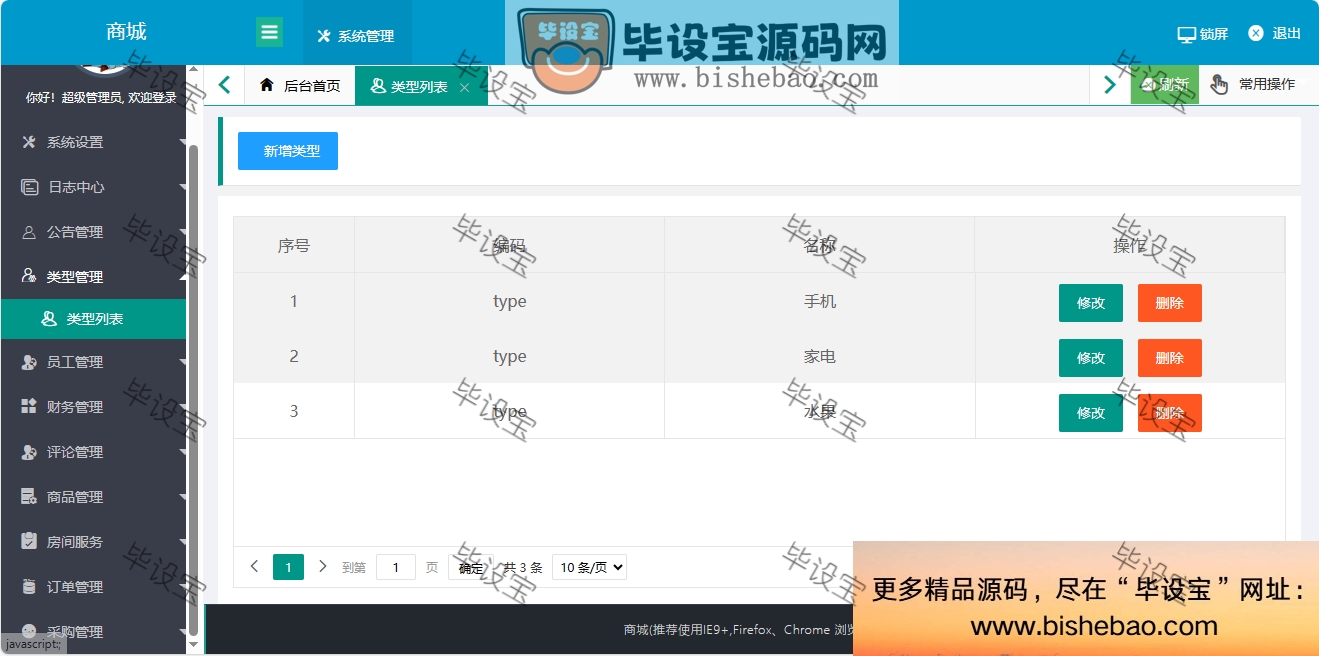
Task: Click the 公告管理 person icon in sidebar
Action: click(29, 232)
